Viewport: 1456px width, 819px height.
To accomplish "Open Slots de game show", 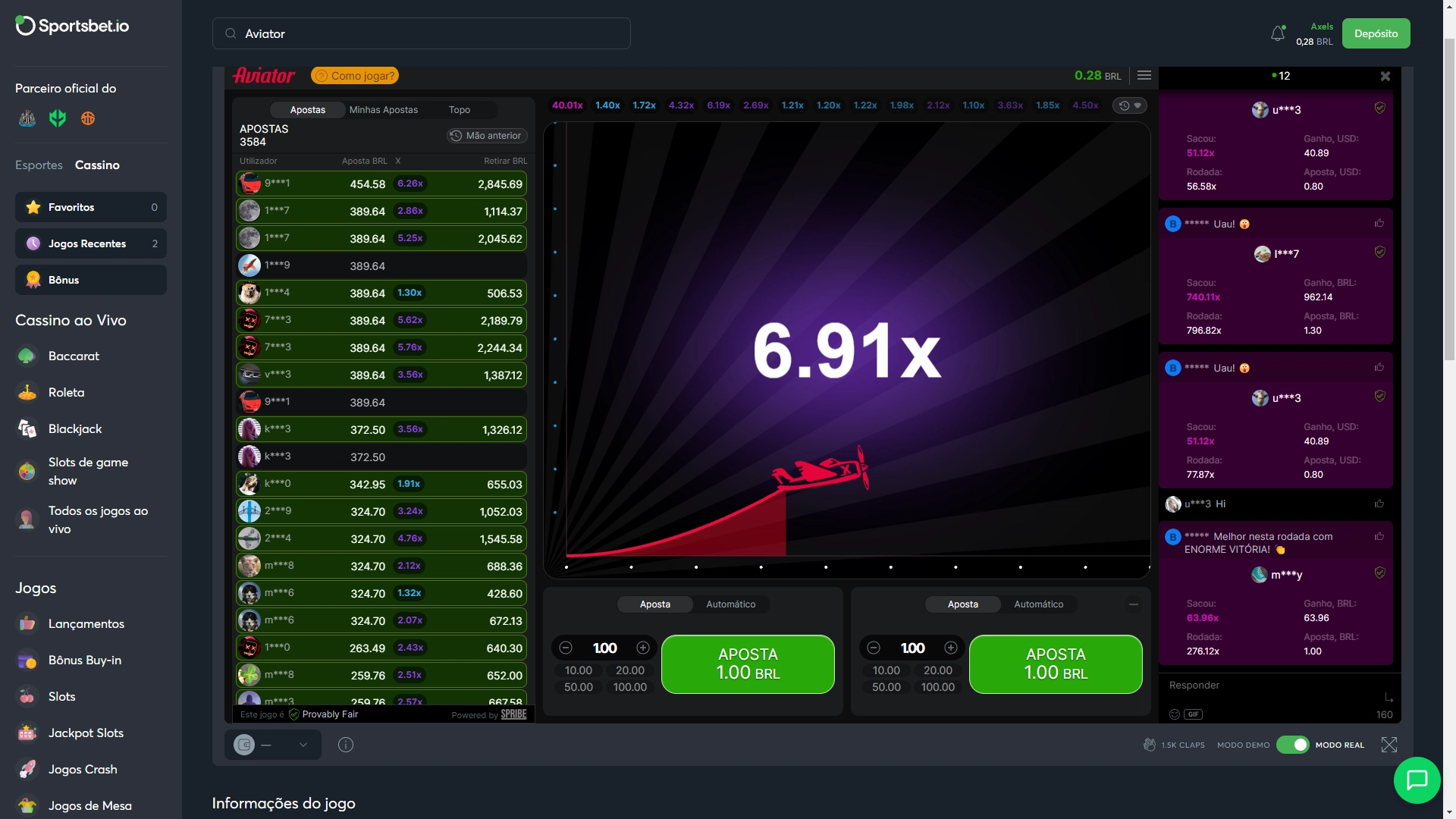I will coord(88,471).
